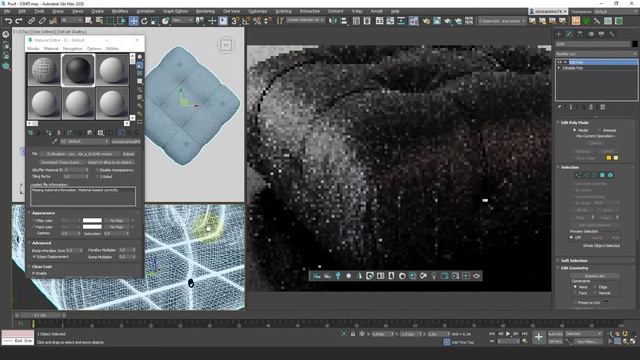Open Select by Name dialog icon

pos(99,20)
